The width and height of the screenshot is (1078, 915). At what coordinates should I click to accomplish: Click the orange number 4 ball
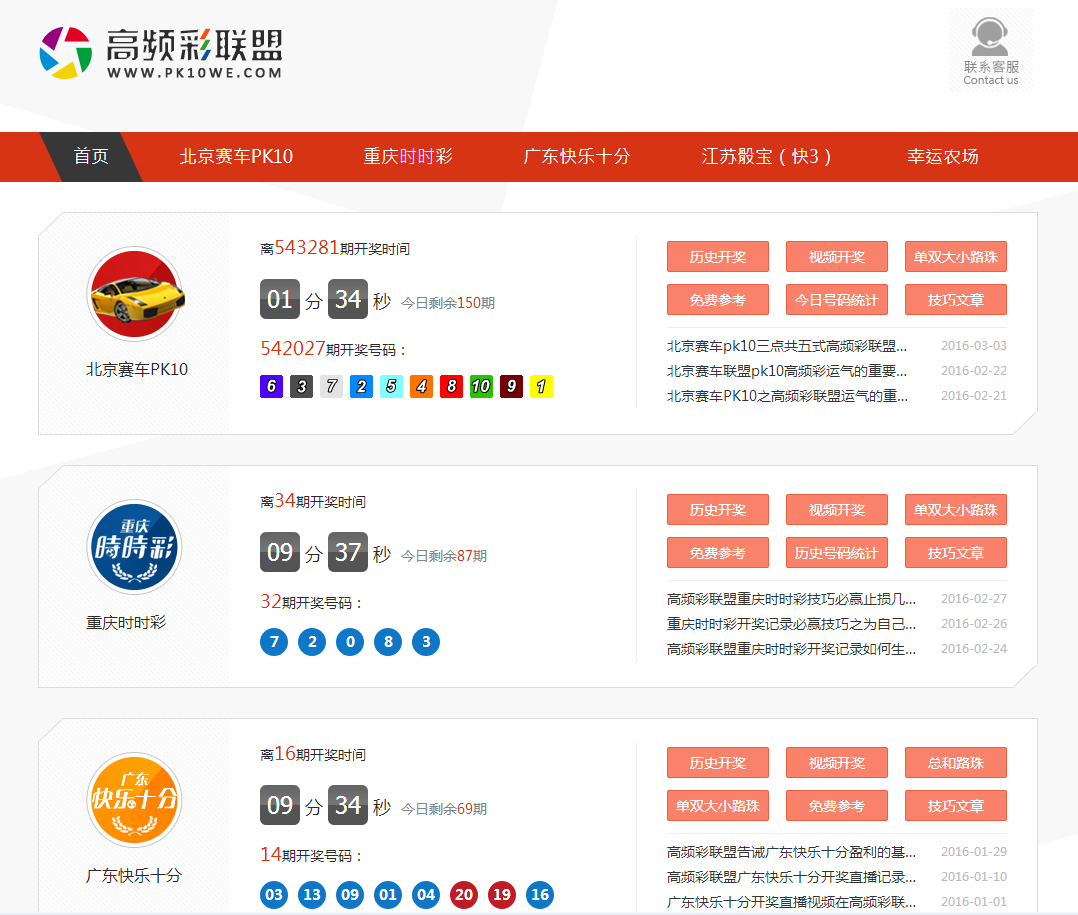coord(421,386)
